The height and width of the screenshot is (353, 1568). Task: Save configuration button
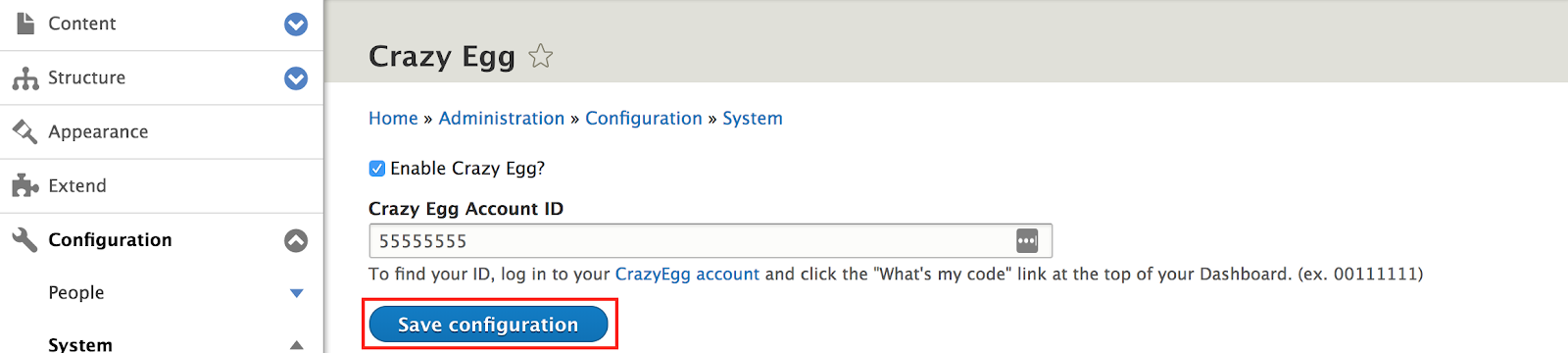coord(488,325)
